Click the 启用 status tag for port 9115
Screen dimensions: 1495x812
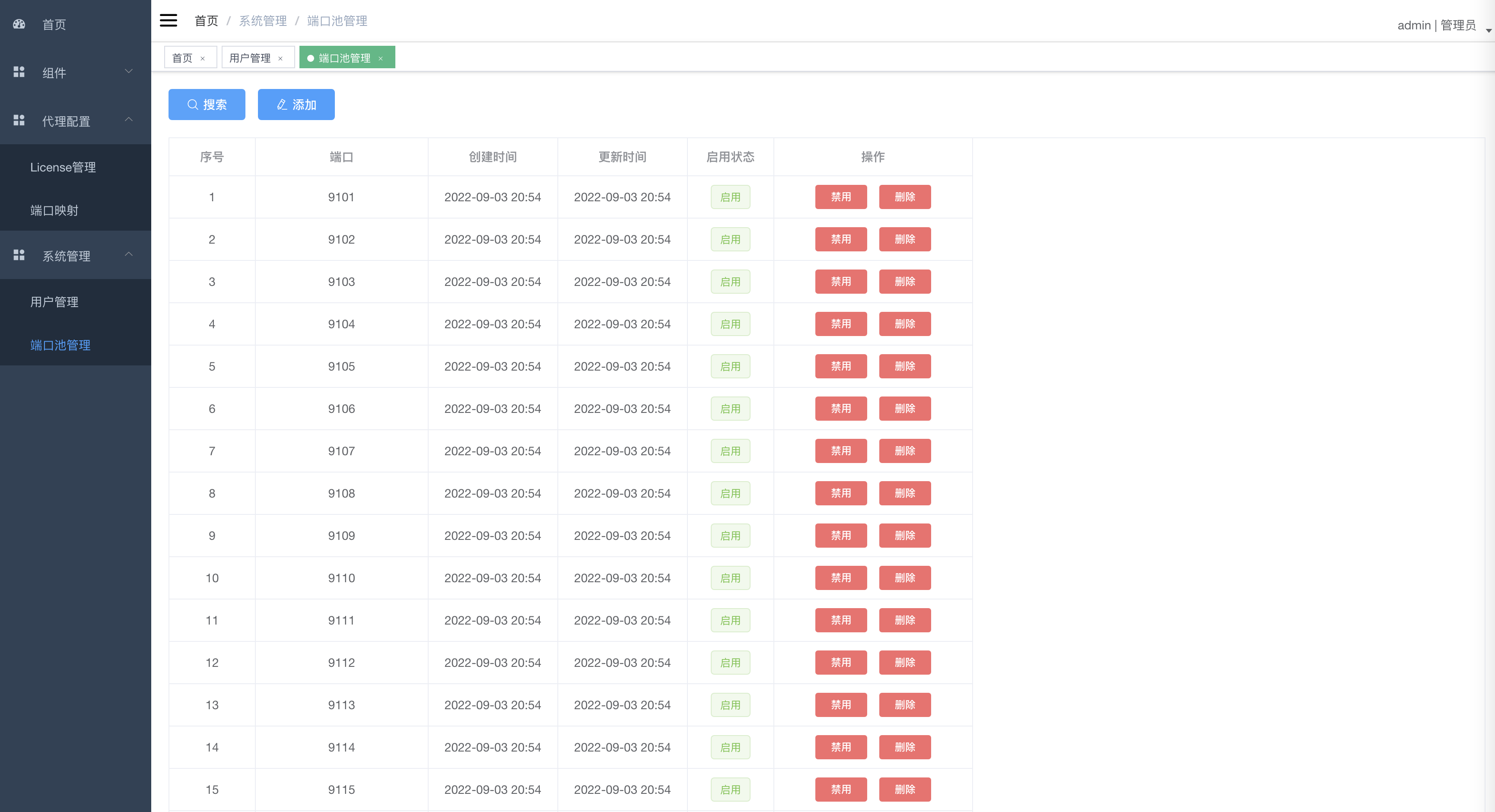[730, 790]
